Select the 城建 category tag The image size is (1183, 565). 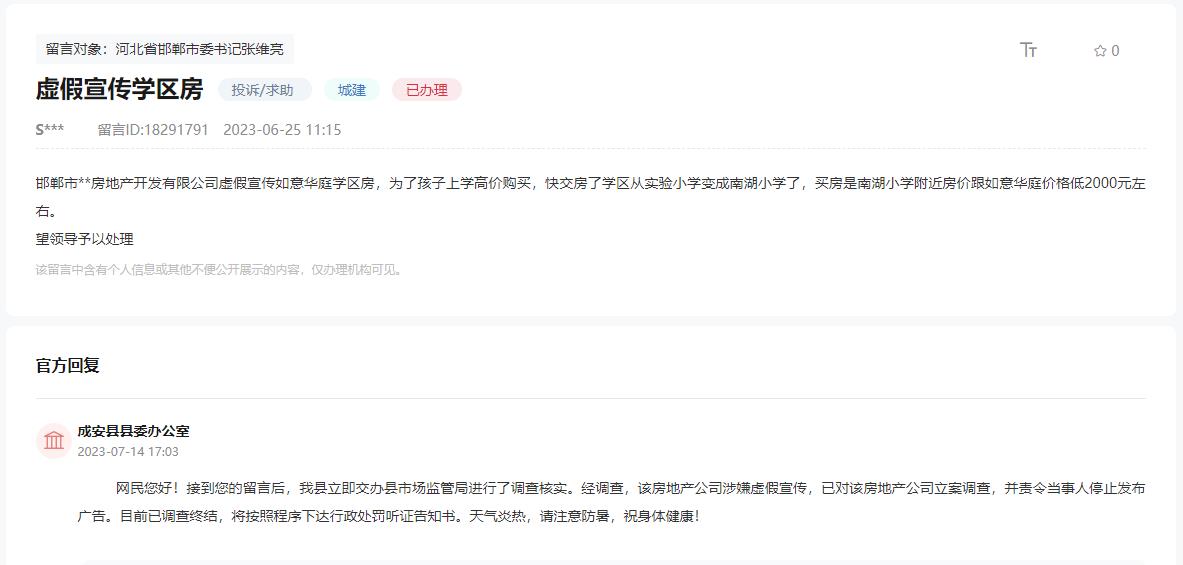click(352, 90)
